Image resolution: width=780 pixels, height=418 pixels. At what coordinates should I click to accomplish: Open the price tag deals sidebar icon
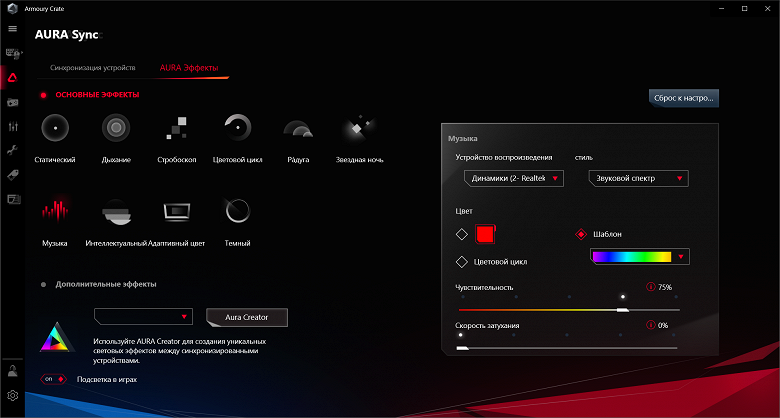(x=13, y=175)
